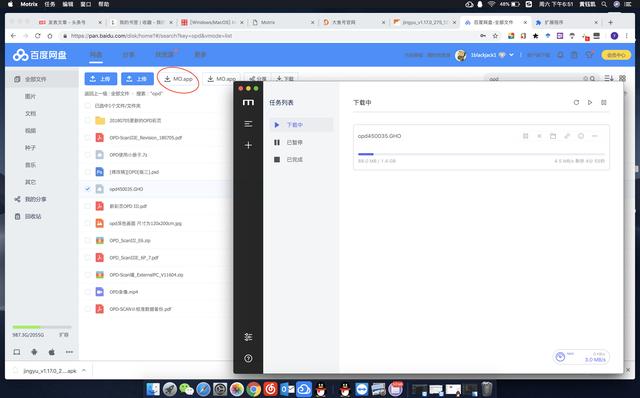Open the 窗口 menu in the menu bar
Viewport: 640px width, 398px height.
(86, 4)
